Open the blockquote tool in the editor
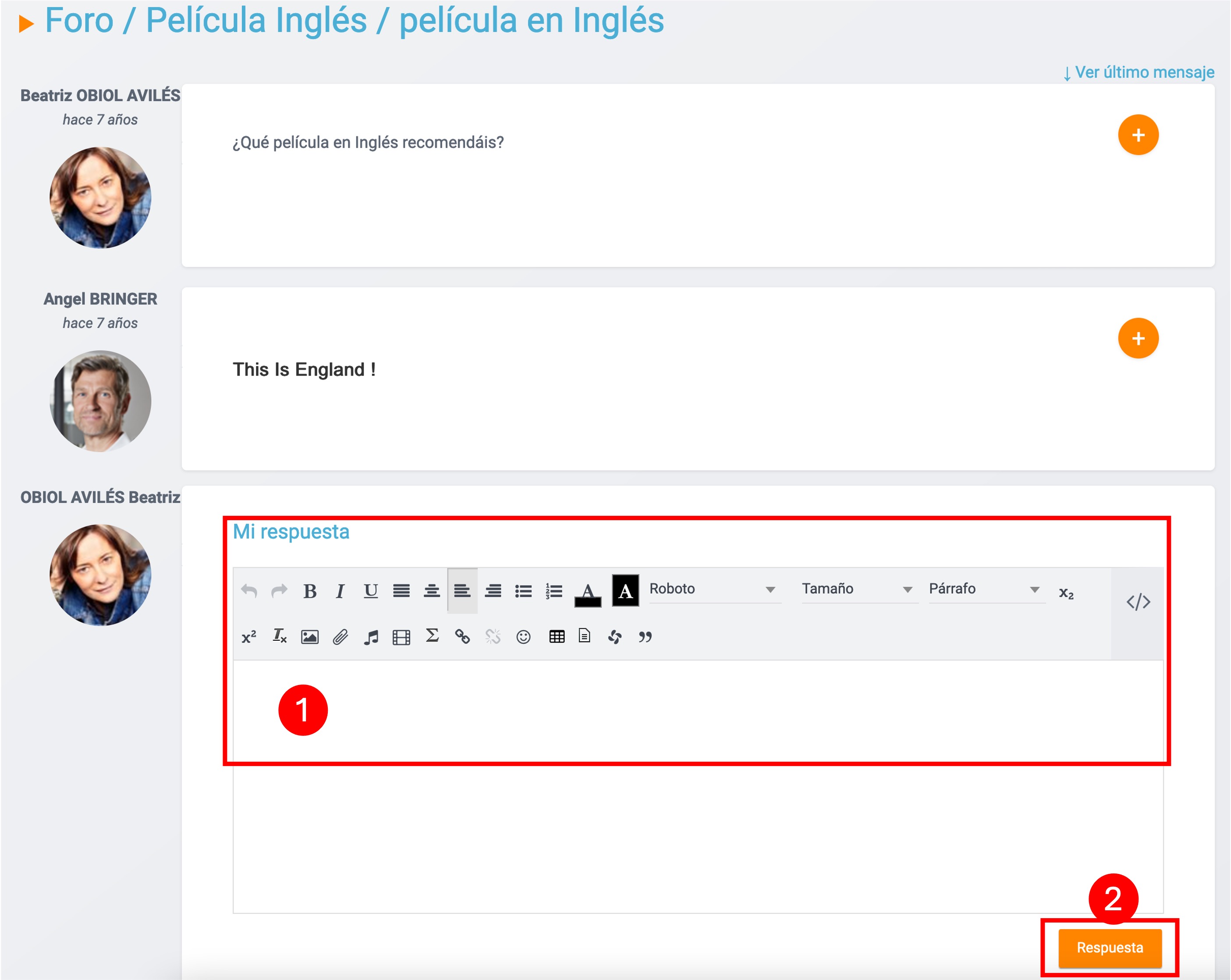1231x980 pixels. click(x=646, y=638)
